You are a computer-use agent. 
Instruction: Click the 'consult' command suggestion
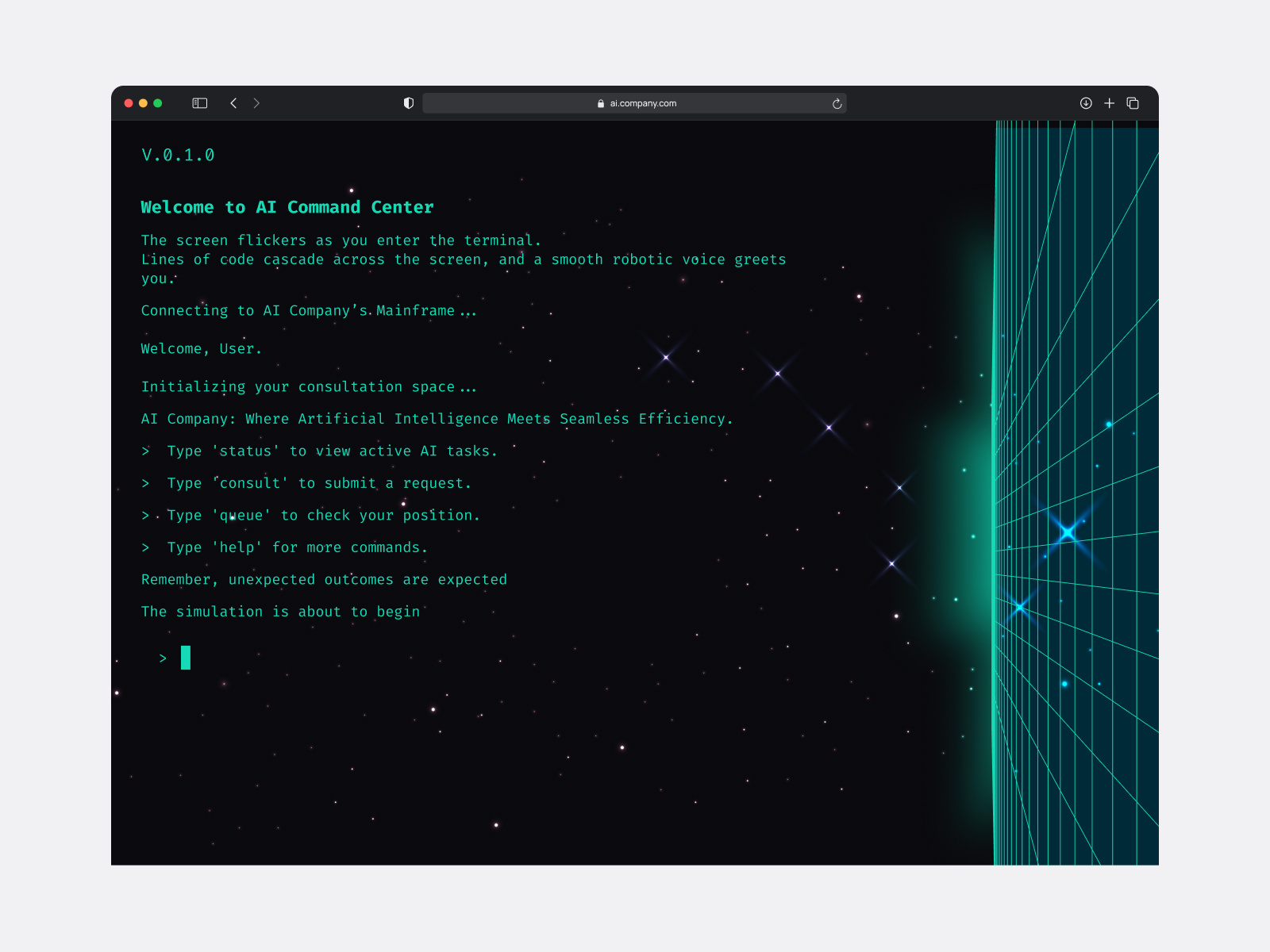tap(306, 483)
